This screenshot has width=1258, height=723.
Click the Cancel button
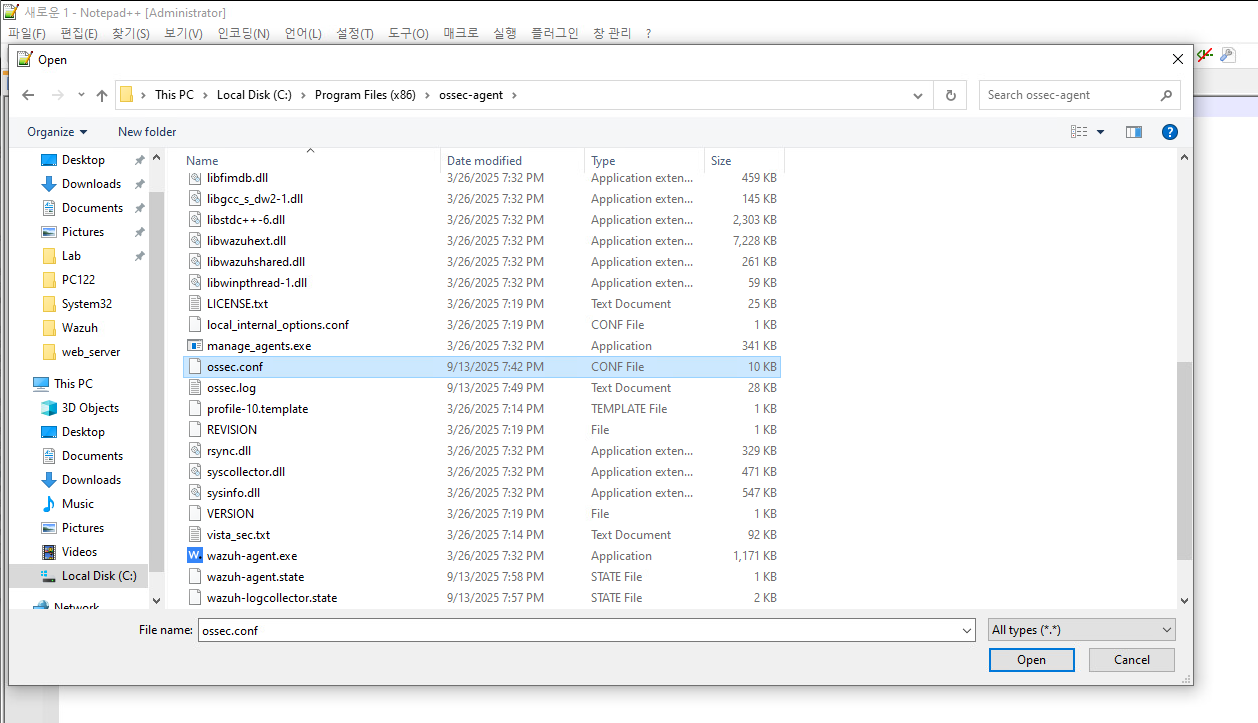pyautogui.click(x=1132, y=660)
